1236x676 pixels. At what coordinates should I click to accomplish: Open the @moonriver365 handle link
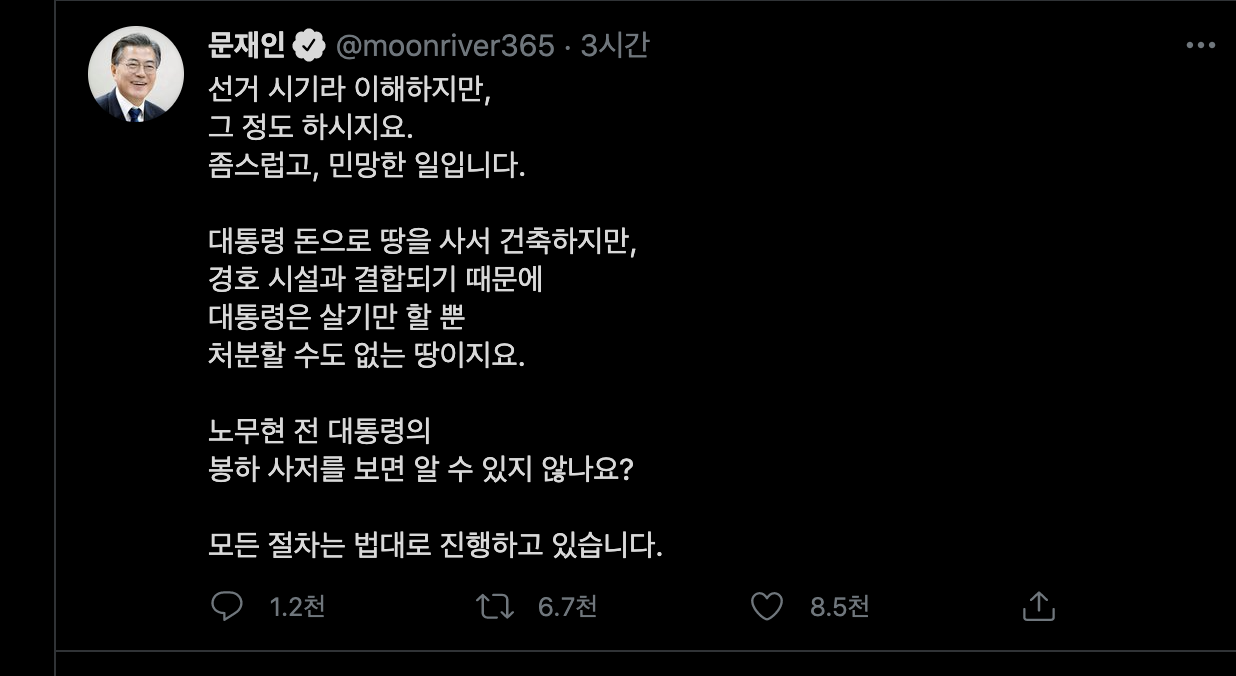click(x=443, y=46)
